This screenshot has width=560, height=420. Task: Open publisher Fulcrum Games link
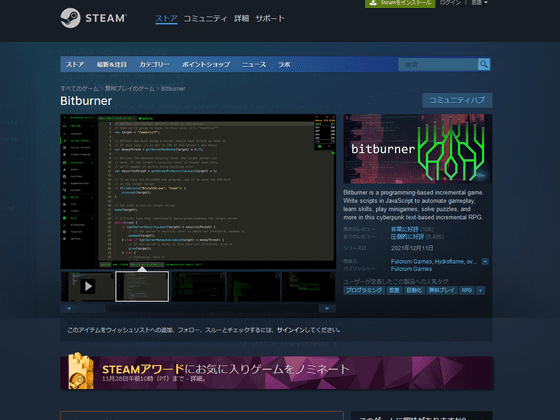coord(411,269)
